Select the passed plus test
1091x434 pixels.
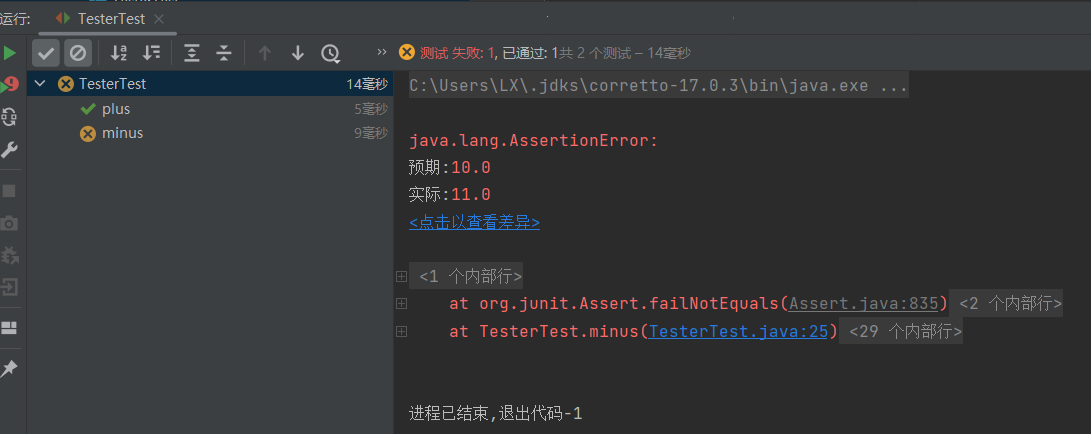click(116, 109)
